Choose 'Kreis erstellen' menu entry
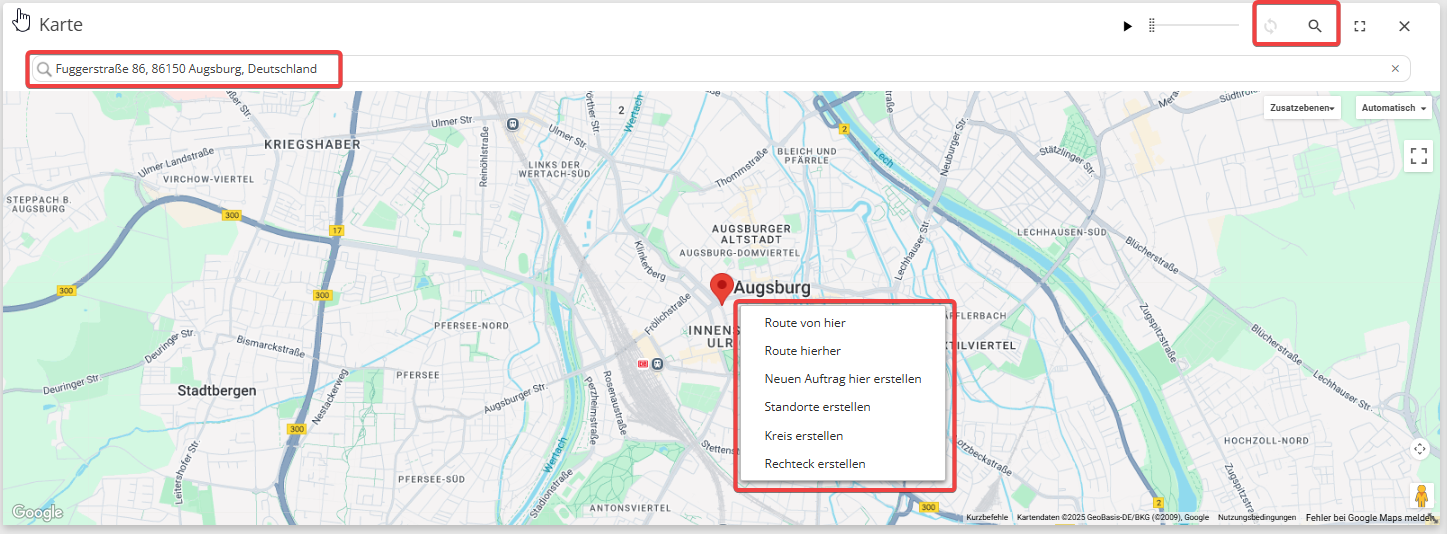1447x534 pixels. tap(803, 436)
